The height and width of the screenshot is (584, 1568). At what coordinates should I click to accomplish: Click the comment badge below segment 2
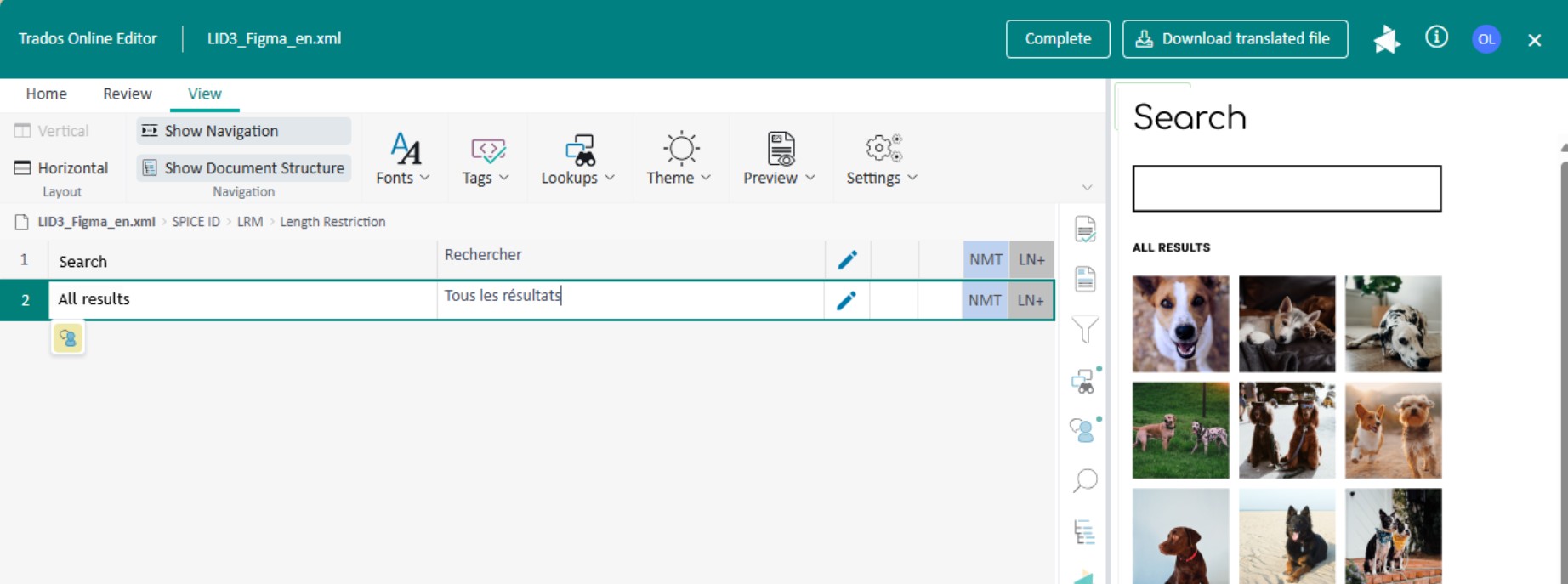click(68, 338)
